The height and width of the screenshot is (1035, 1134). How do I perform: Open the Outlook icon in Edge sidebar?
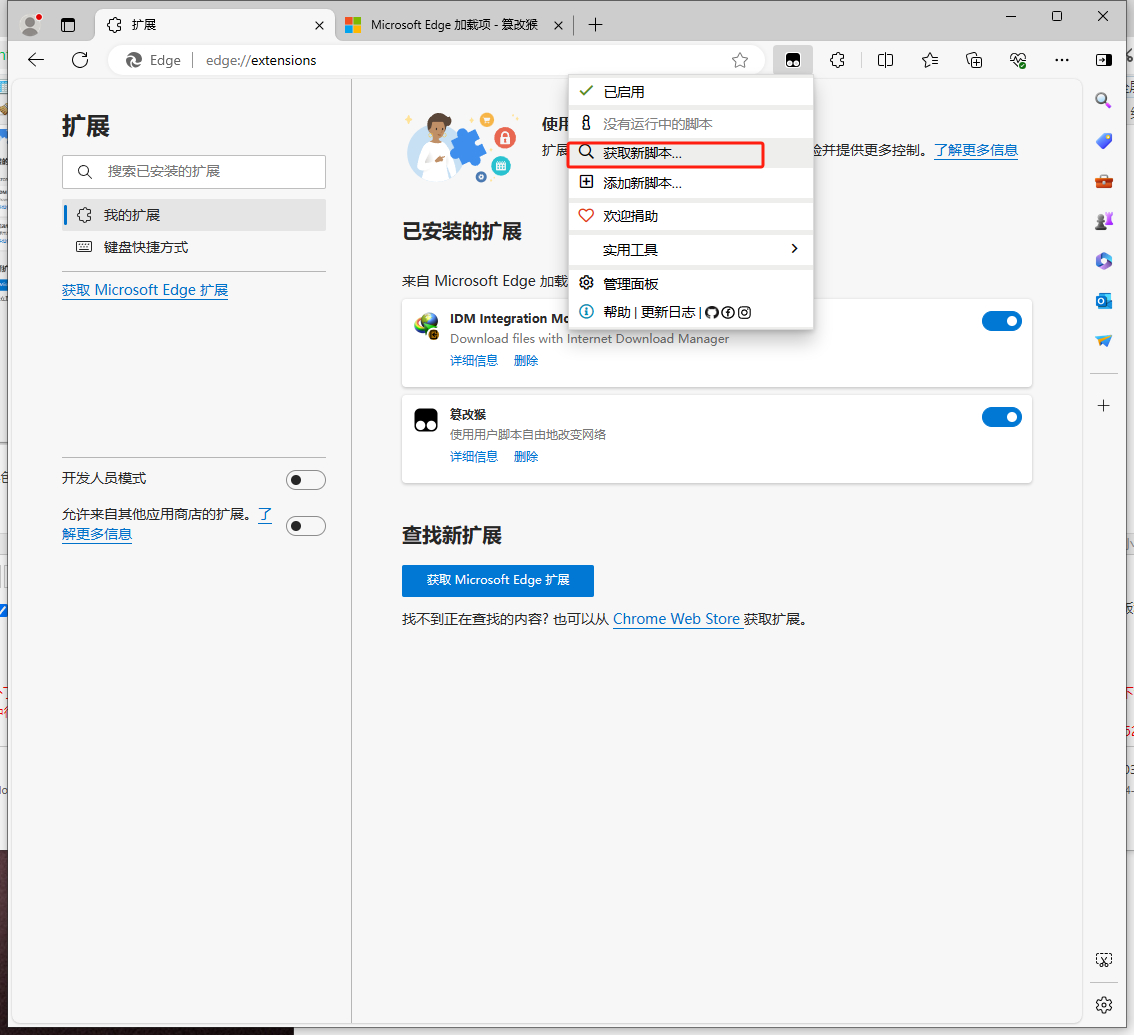[1104, 301]
